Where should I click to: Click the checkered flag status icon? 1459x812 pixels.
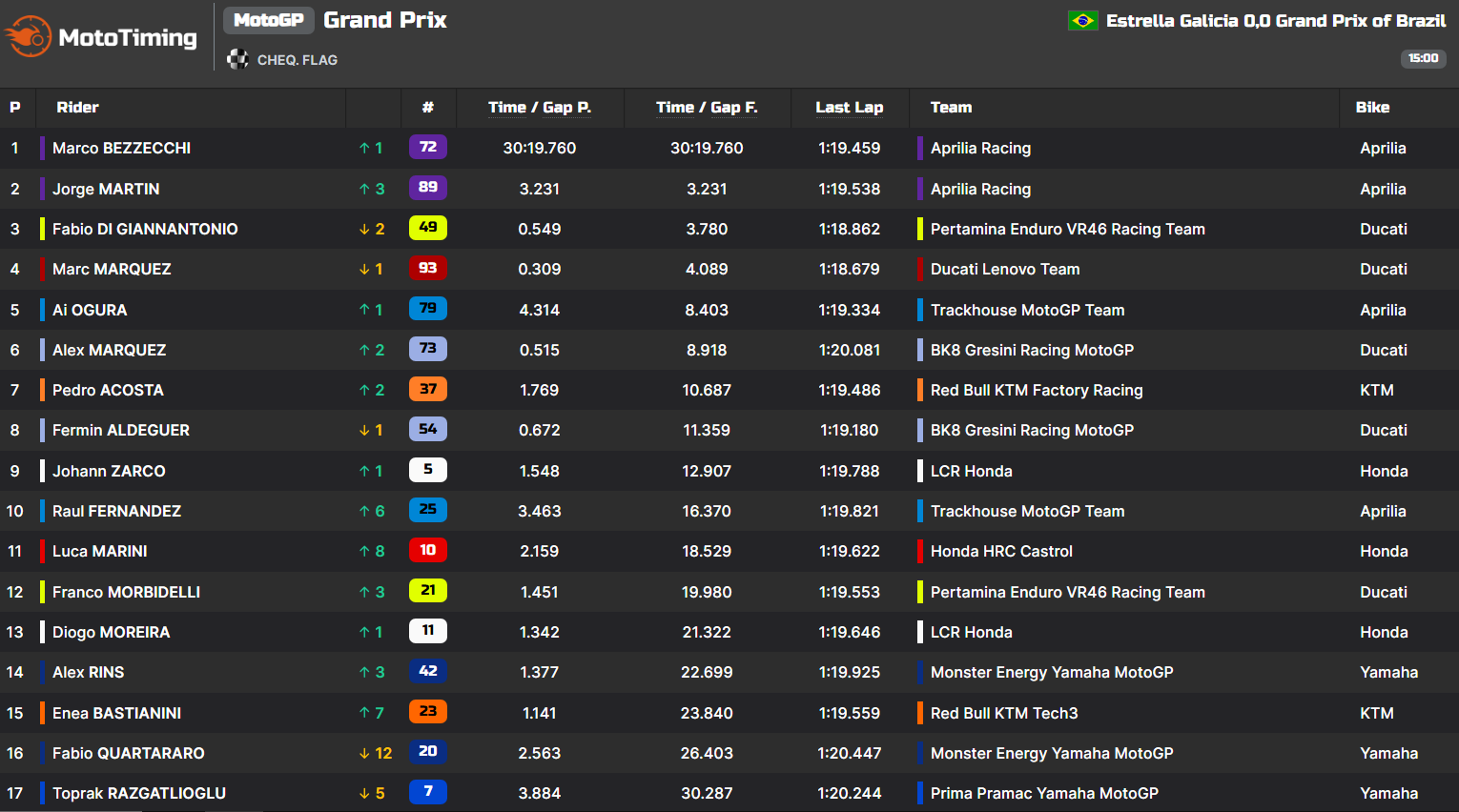pos(236,59)
